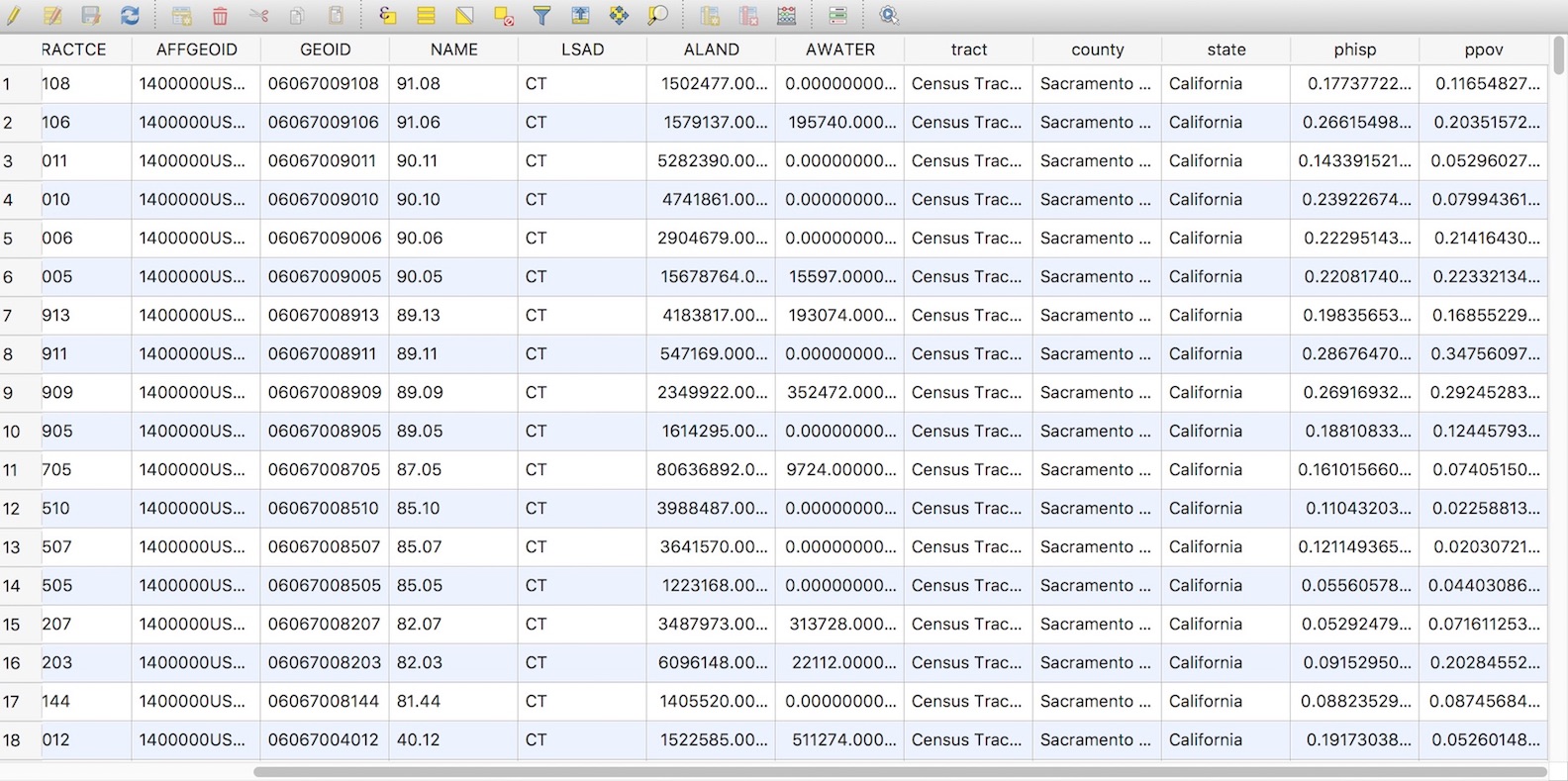Image resolution: width=1568 pixels, height=781 pixels.
Task: Open the field calculator
Action: pyautogui.click(x=787, y=15)
